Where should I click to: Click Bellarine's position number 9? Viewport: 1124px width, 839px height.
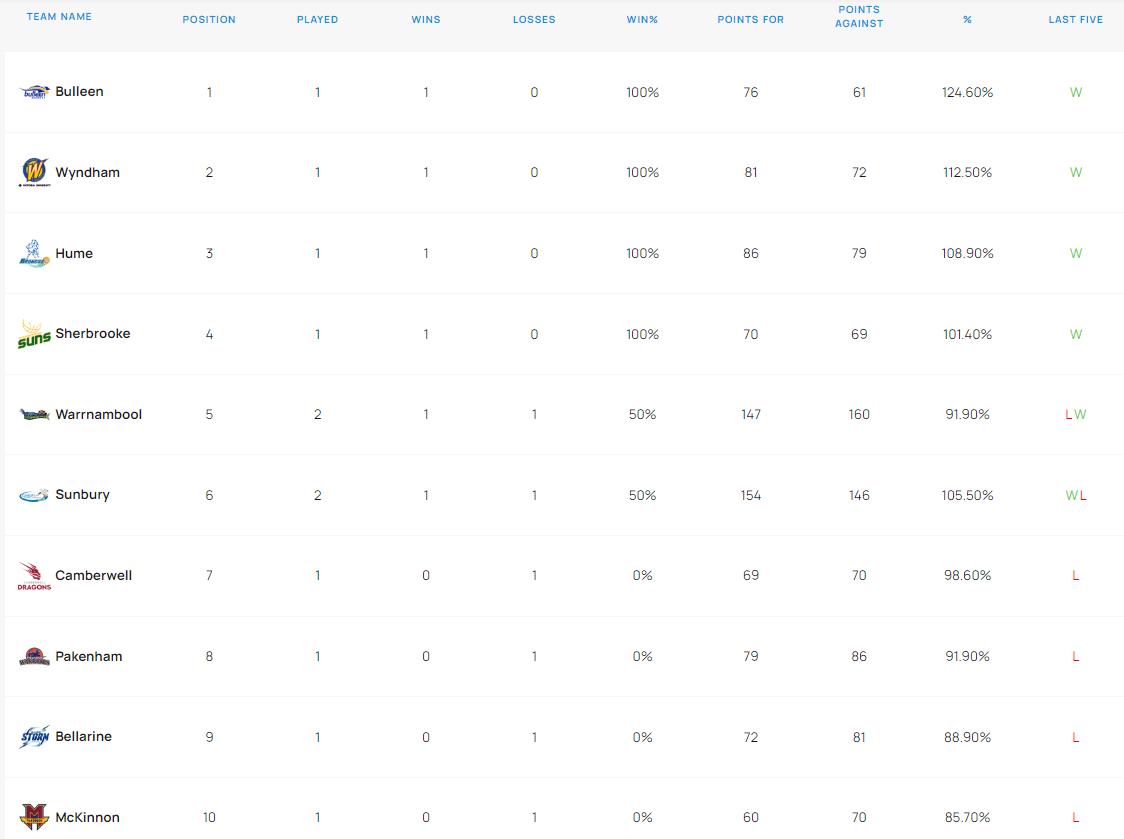[209, 737]
